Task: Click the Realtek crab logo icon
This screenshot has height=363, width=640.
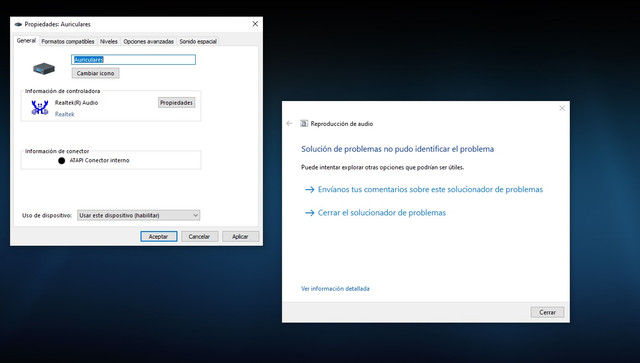Action: click(x=40, y=108)
